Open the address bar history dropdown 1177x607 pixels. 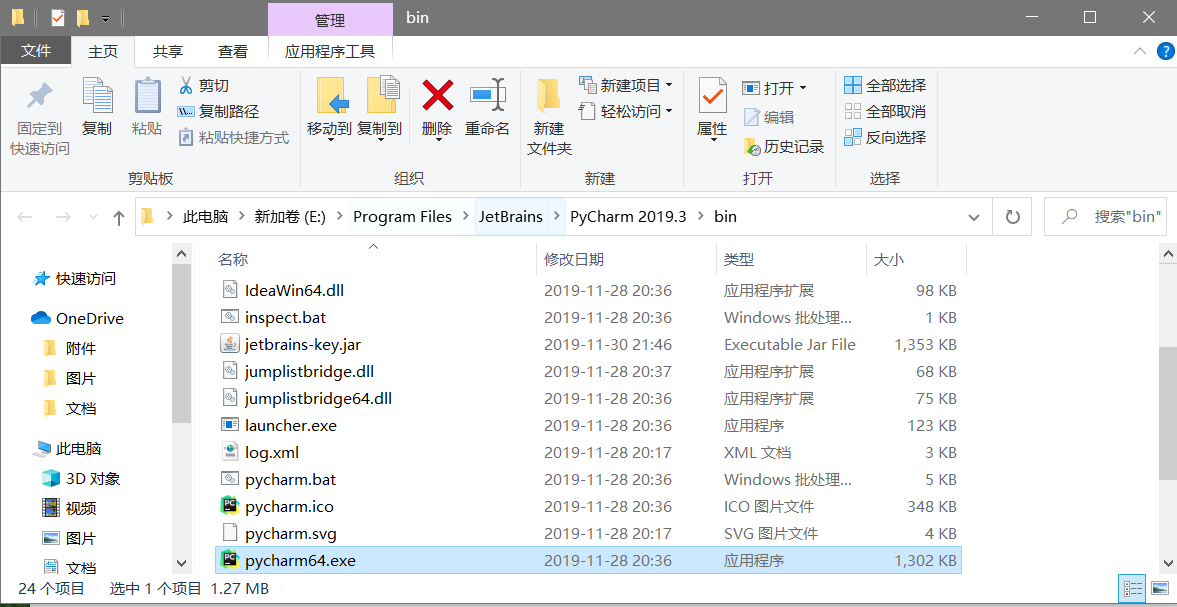coord(974,218)
